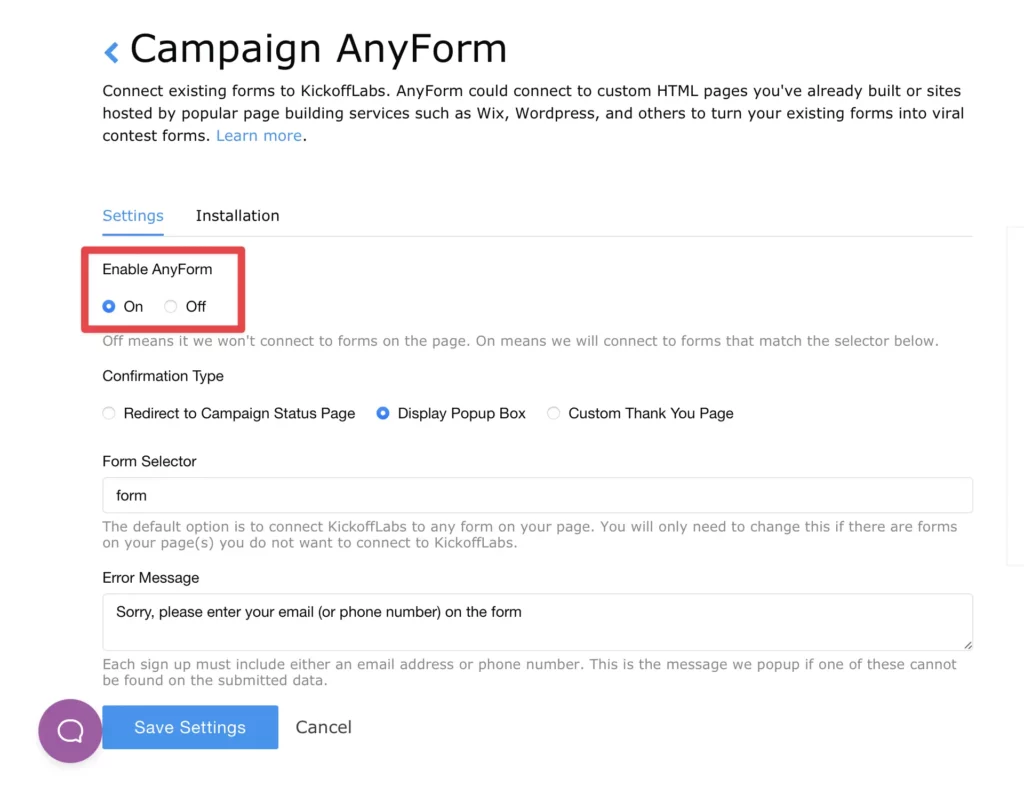Select the Off radio for Enable AnyForm

(170, 306)
